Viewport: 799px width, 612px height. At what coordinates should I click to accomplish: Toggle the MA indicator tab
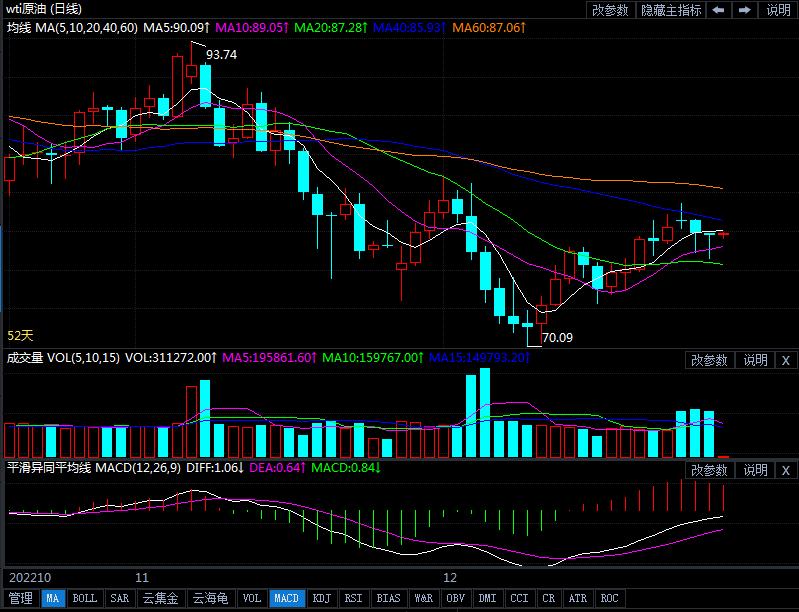52,599
